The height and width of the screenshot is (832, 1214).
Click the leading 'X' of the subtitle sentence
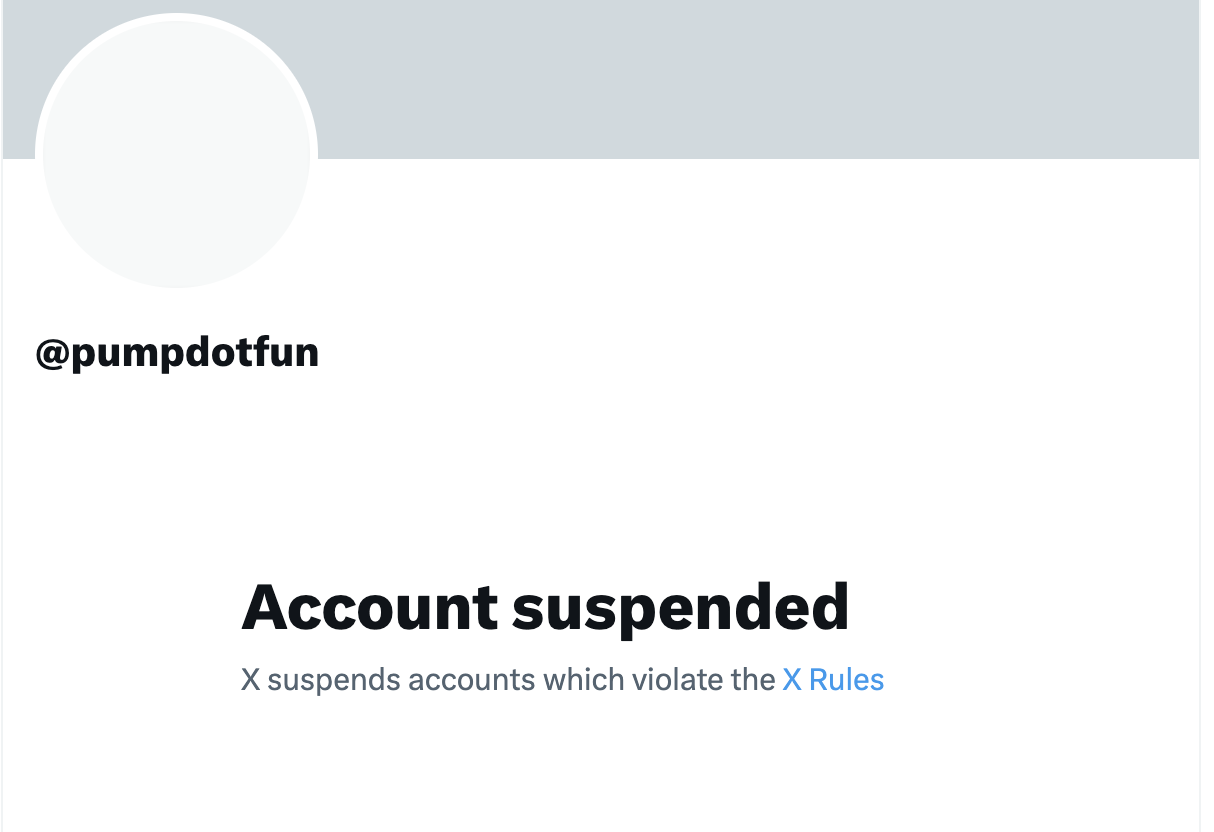click(x=251, y=680)
